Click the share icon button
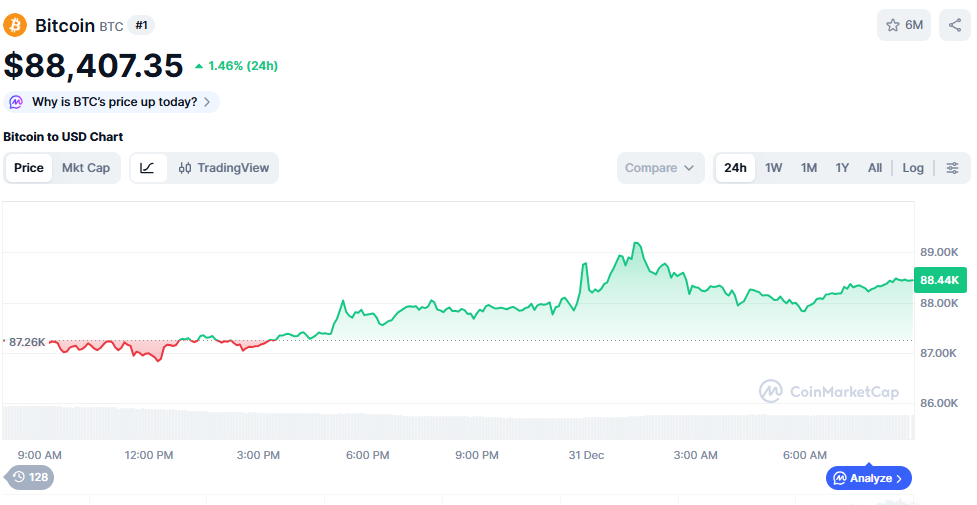Image resolution: width=977 pixels, height=505 pixels. click(x=954, y=25)
